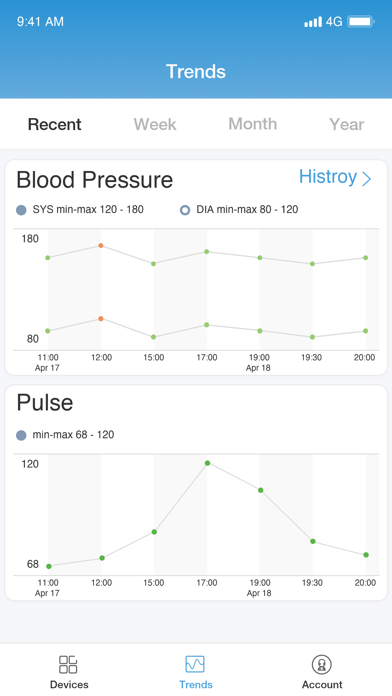
Task: Tap the 19:30 pulse data point
Action: (313, 542)
